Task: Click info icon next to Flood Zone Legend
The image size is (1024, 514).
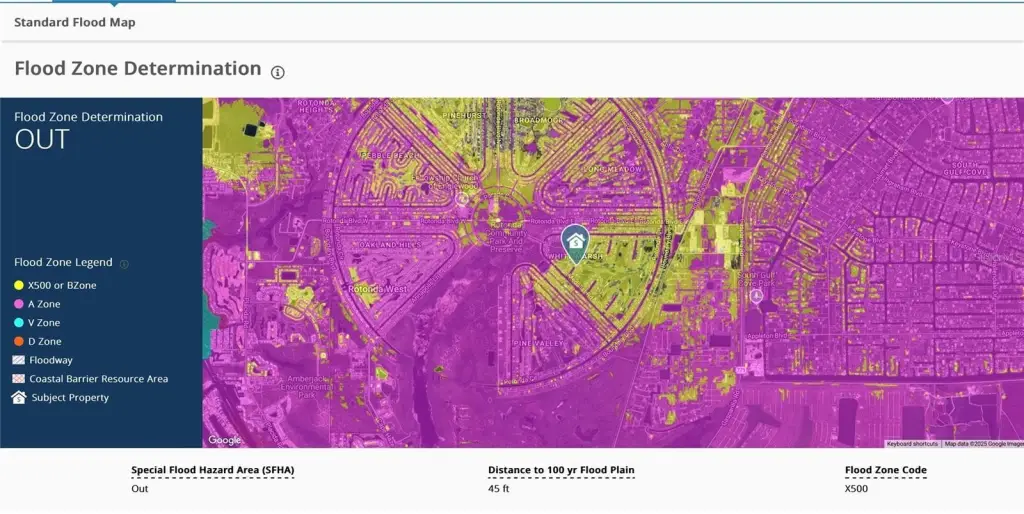Action: [x=124, y=264]
